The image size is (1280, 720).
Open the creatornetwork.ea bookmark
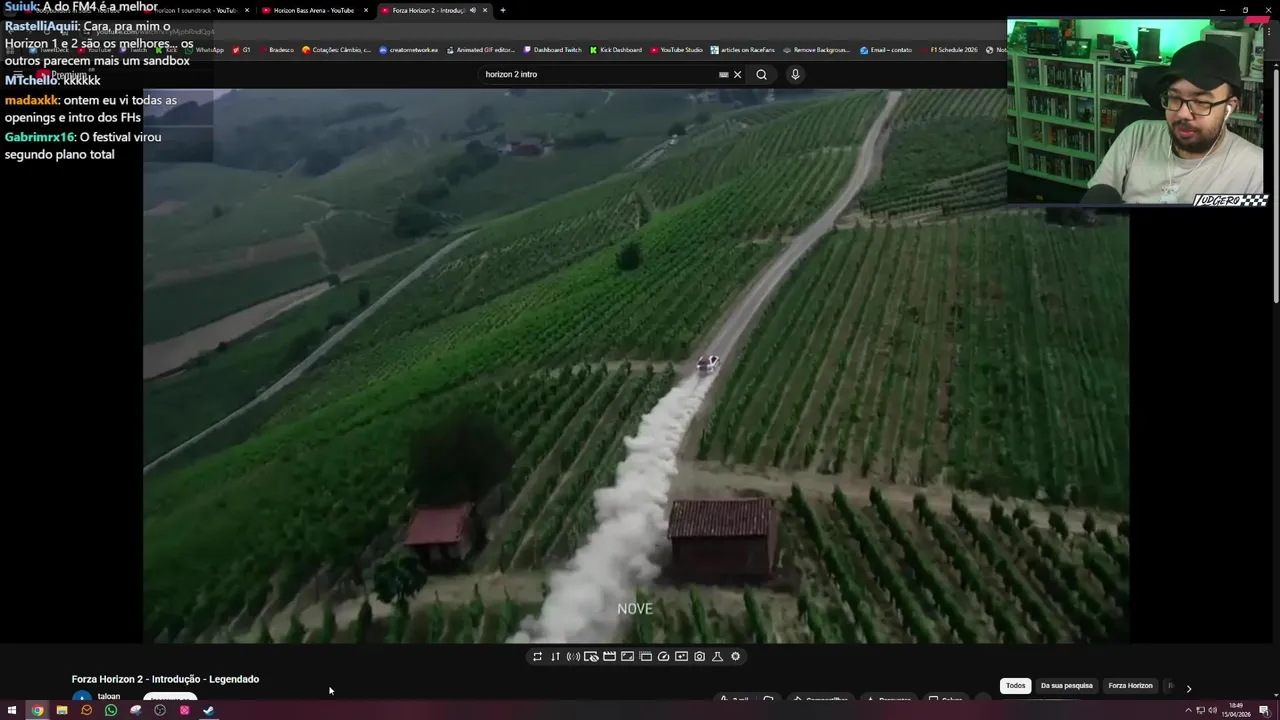[409, 50]
